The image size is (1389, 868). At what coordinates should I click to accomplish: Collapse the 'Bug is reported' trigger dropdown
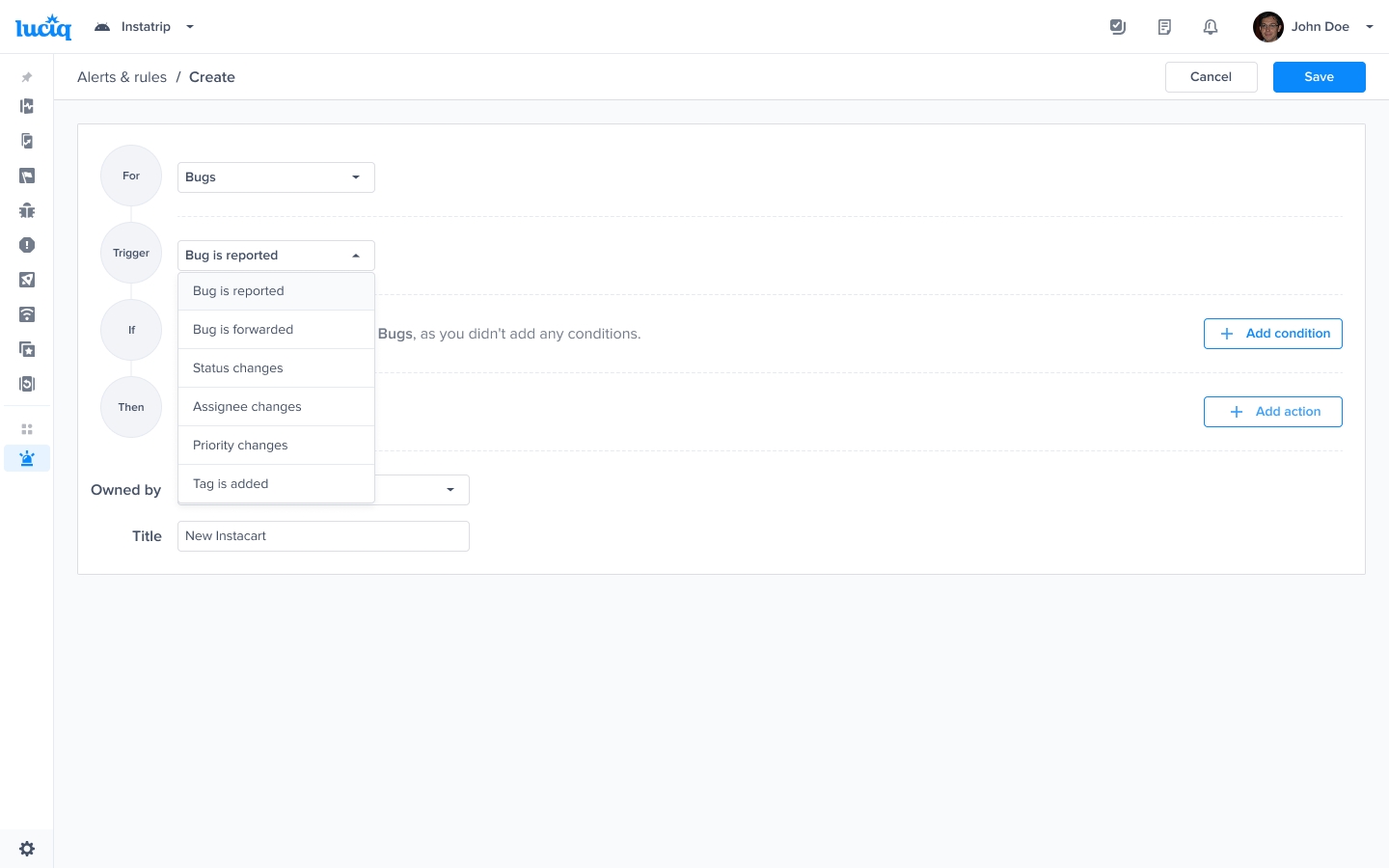(276, 256)
